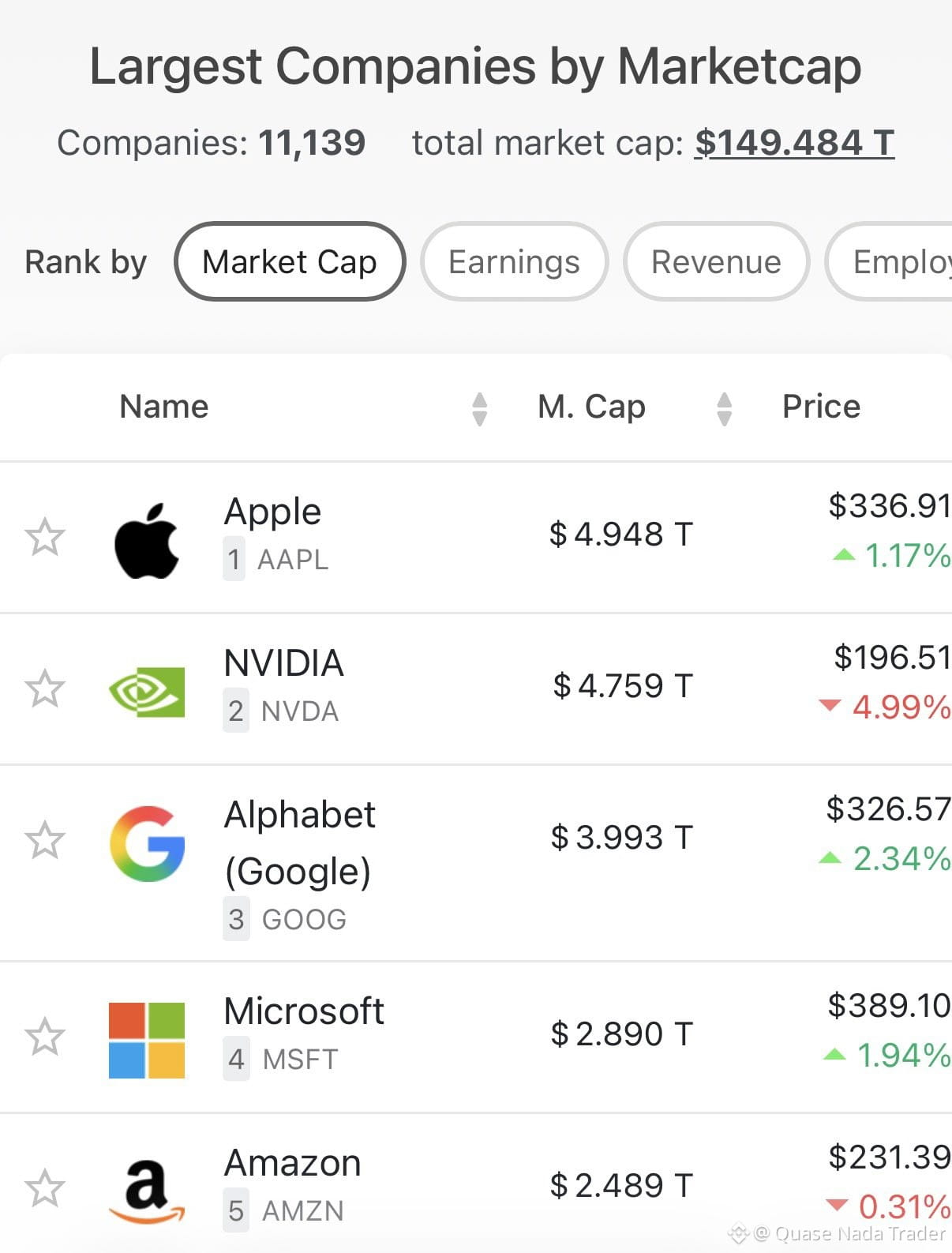Click the NVIDIA logo icon
This screenshot has width=952, height=1253.
[147, 692]
